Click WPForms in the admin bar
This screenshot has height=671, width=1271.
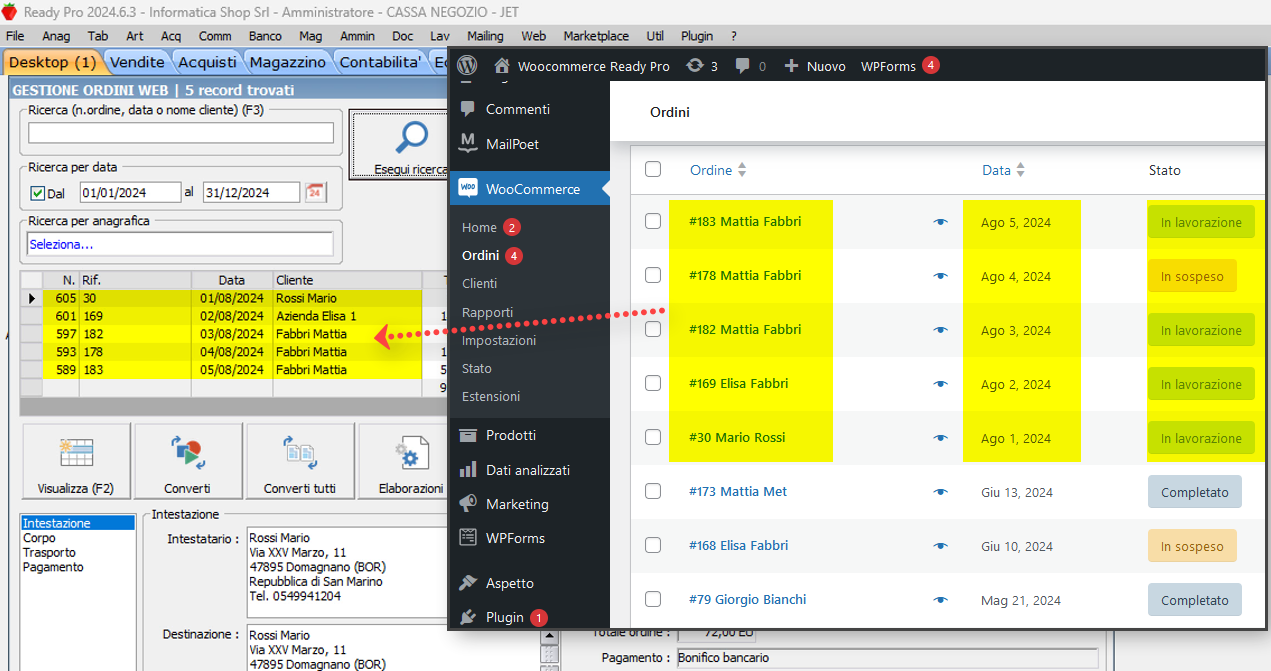tap(888, 66)
